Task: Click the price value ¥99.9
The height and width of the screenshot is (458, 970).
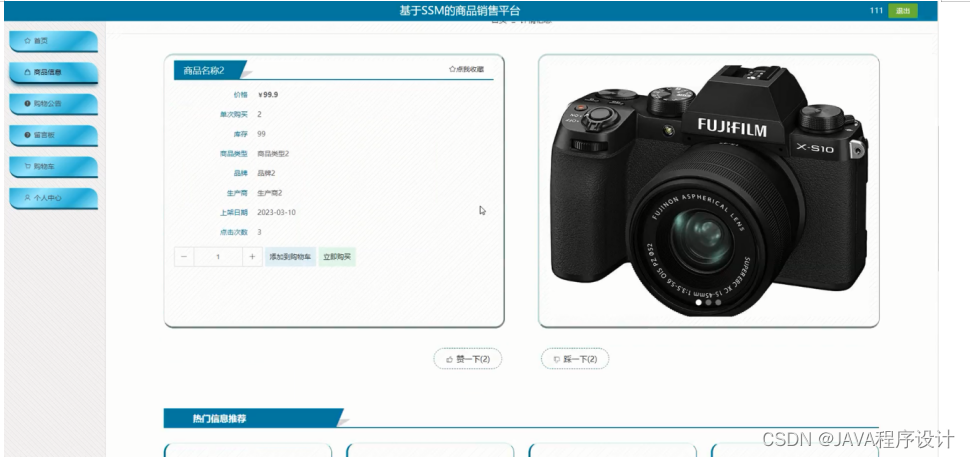Action: pyautogui.click(x=268, y=95)
